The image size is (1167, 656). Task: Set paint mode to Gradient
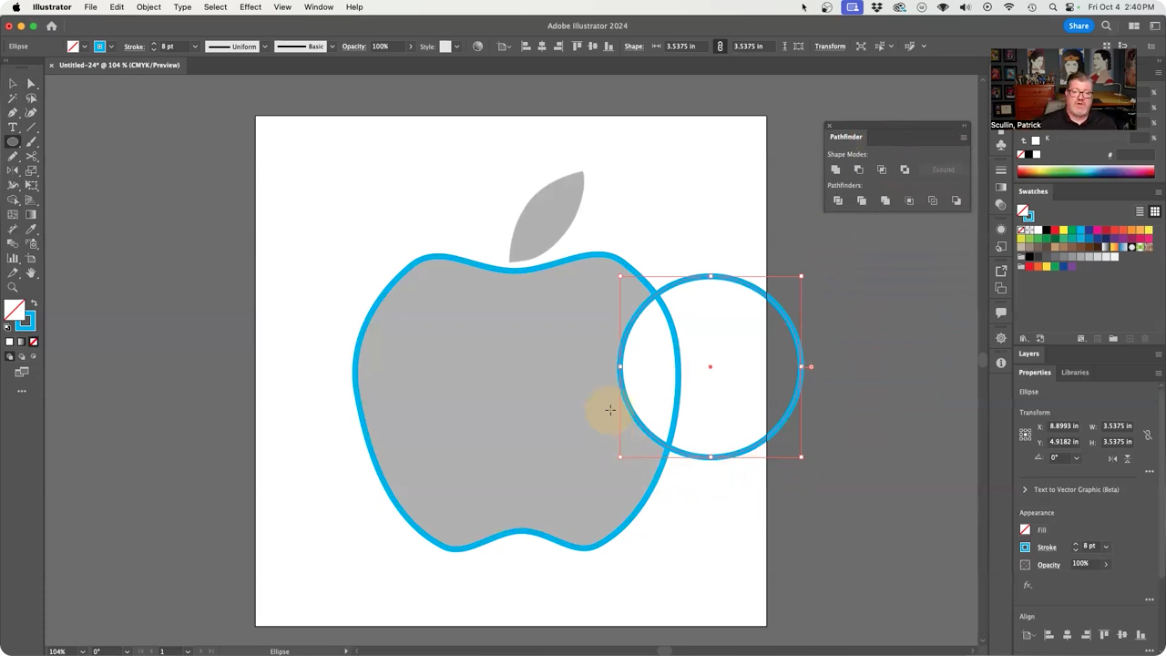point(22,342)
